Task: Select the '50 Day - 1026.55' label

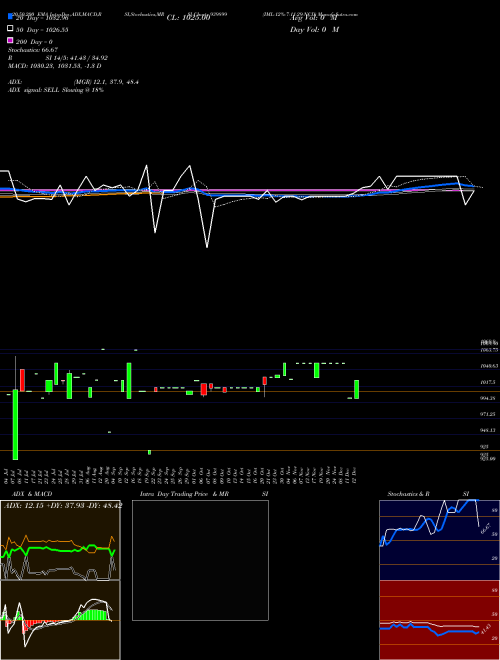Action: (x=42, y=30)
